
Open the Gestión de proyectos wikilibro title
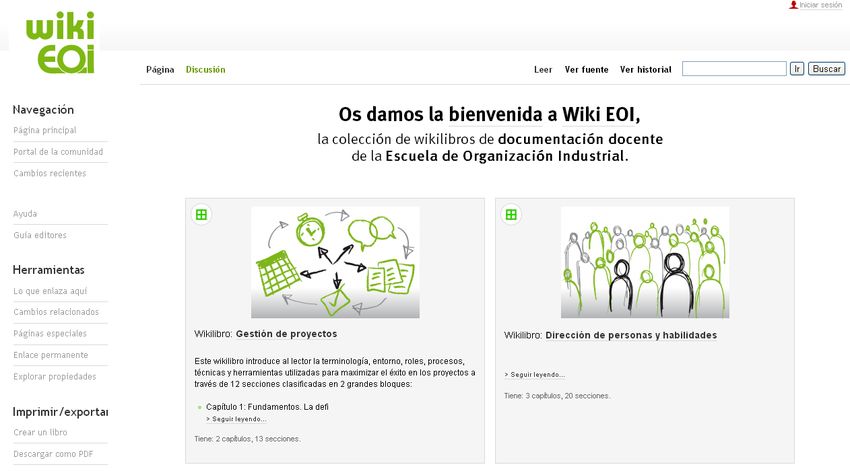click(286, 334)
